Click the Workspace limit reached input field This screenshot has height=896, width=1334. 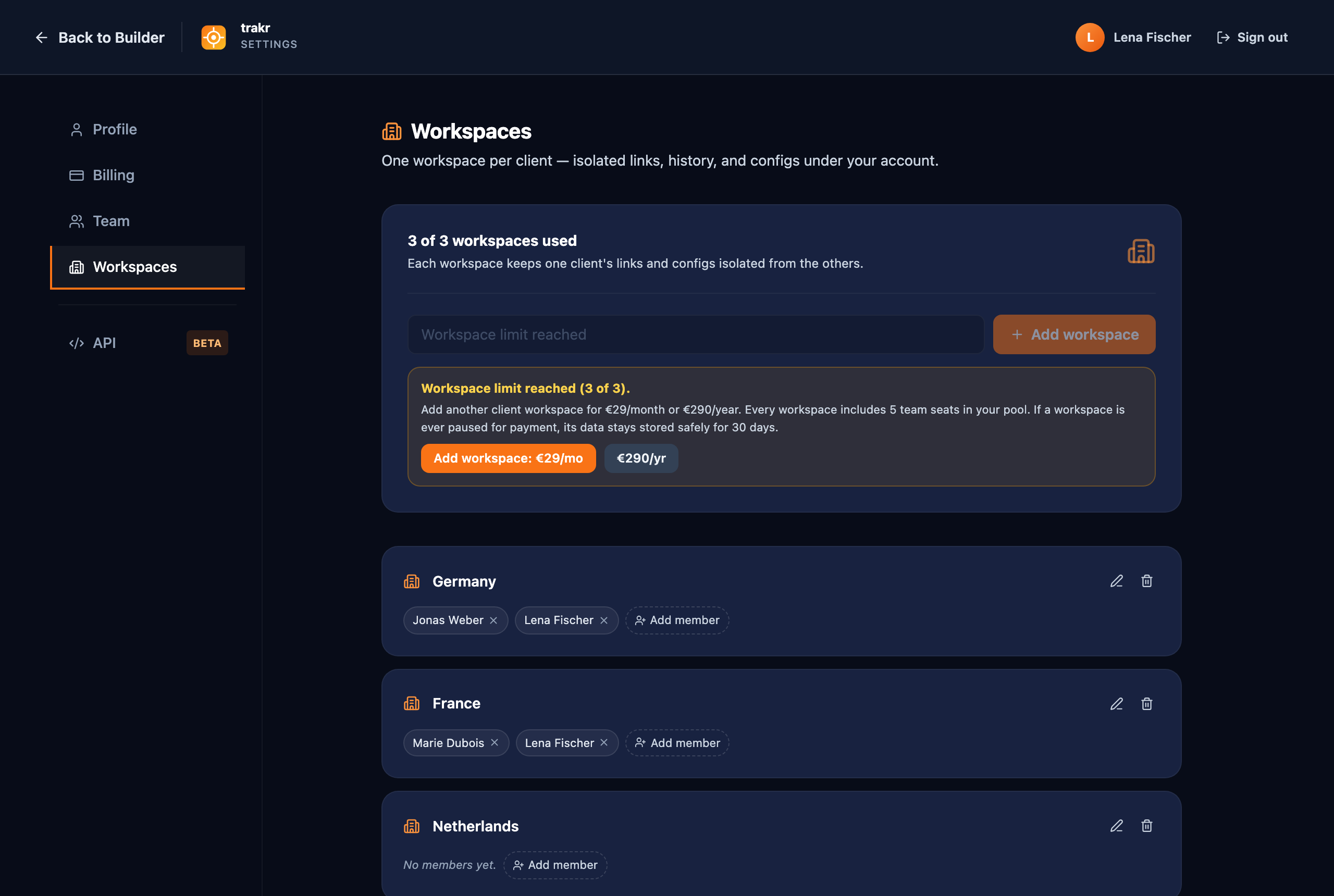[x=696, y=334]
